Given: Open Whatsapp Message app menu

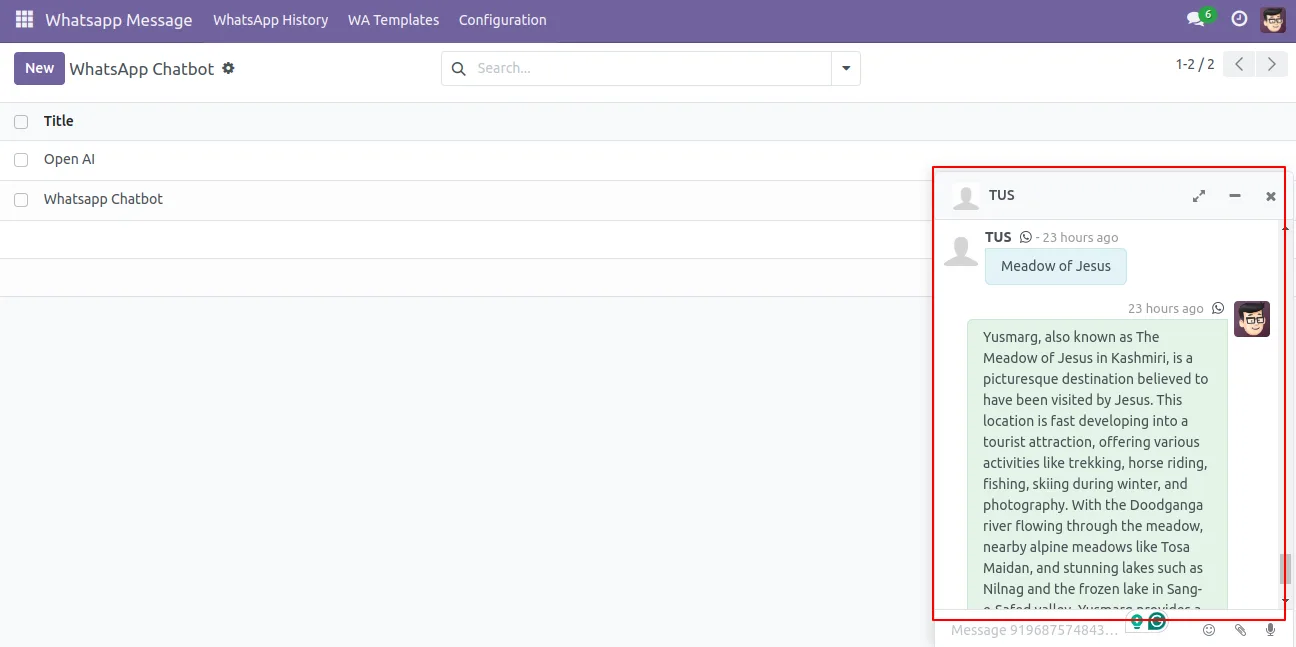Looking at the screenshot, I should [x=118, y=20].
